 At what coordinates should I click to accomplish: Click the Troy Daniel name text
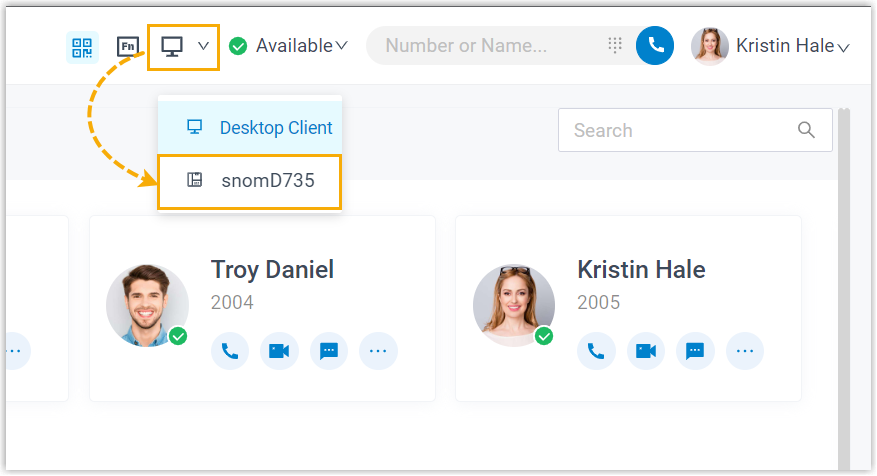point(272,270)
